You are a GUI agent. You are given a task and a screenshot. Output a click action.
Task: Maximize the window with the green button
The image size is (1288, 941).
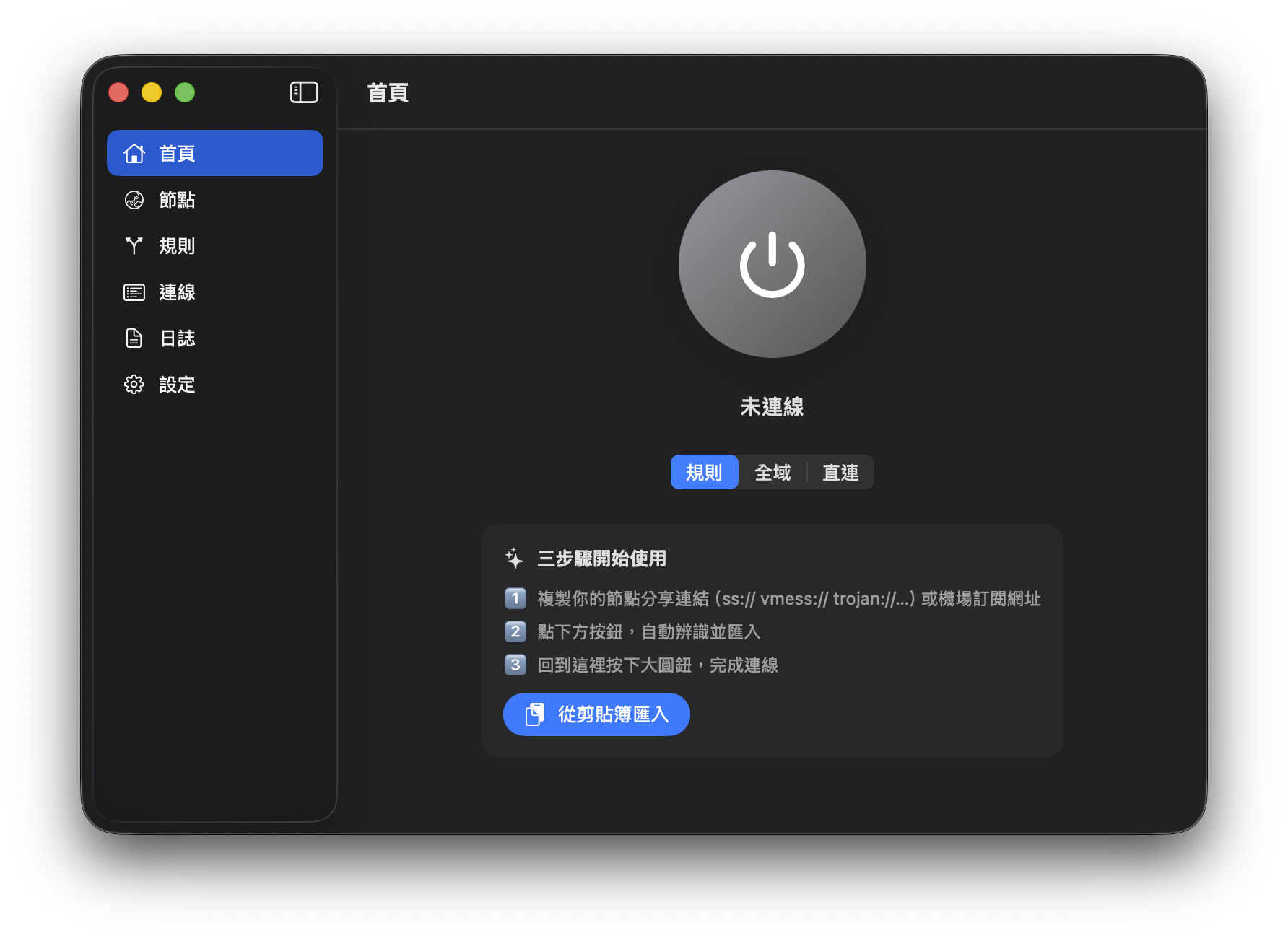tap(185, 92)
